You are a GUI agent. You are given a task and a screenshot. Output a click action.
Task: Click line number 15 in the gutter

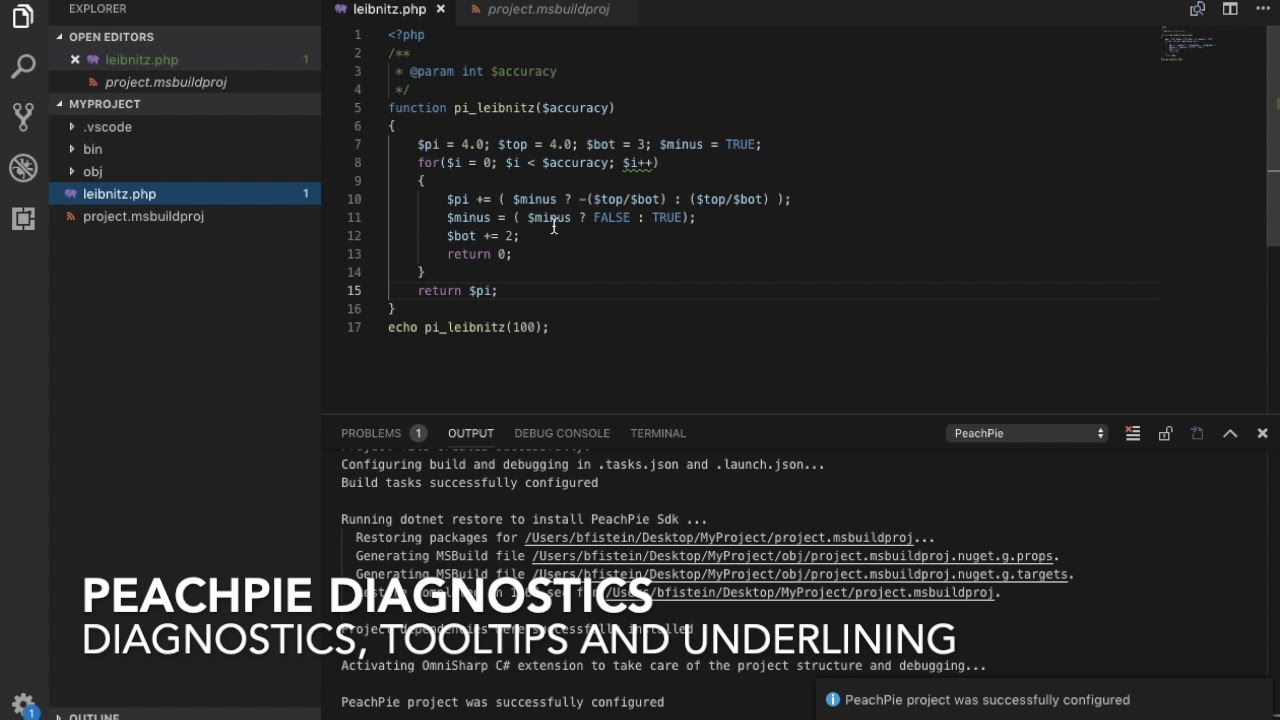click(354, 290)
